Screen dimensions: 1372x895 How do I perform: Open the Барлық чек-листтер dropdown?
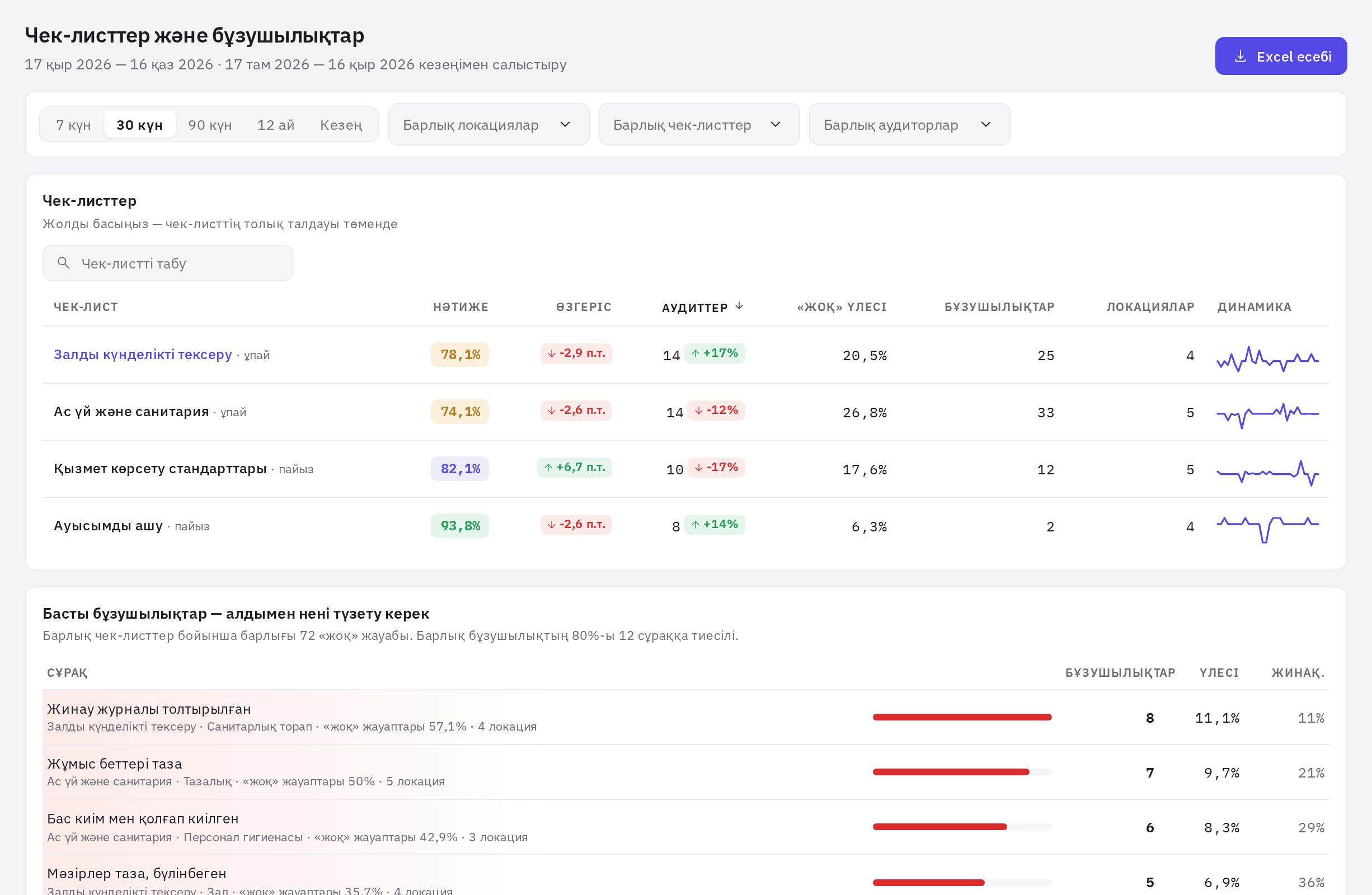click(699, 125)
